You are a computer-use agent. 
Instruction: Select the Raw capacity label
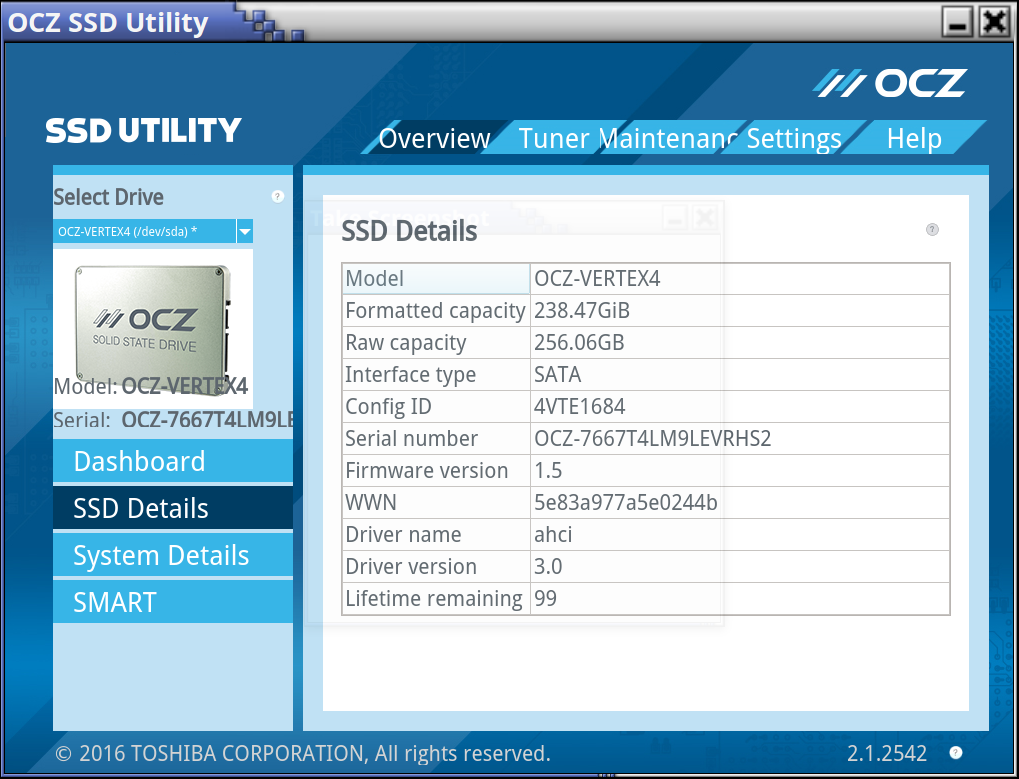tap(436, 342)
